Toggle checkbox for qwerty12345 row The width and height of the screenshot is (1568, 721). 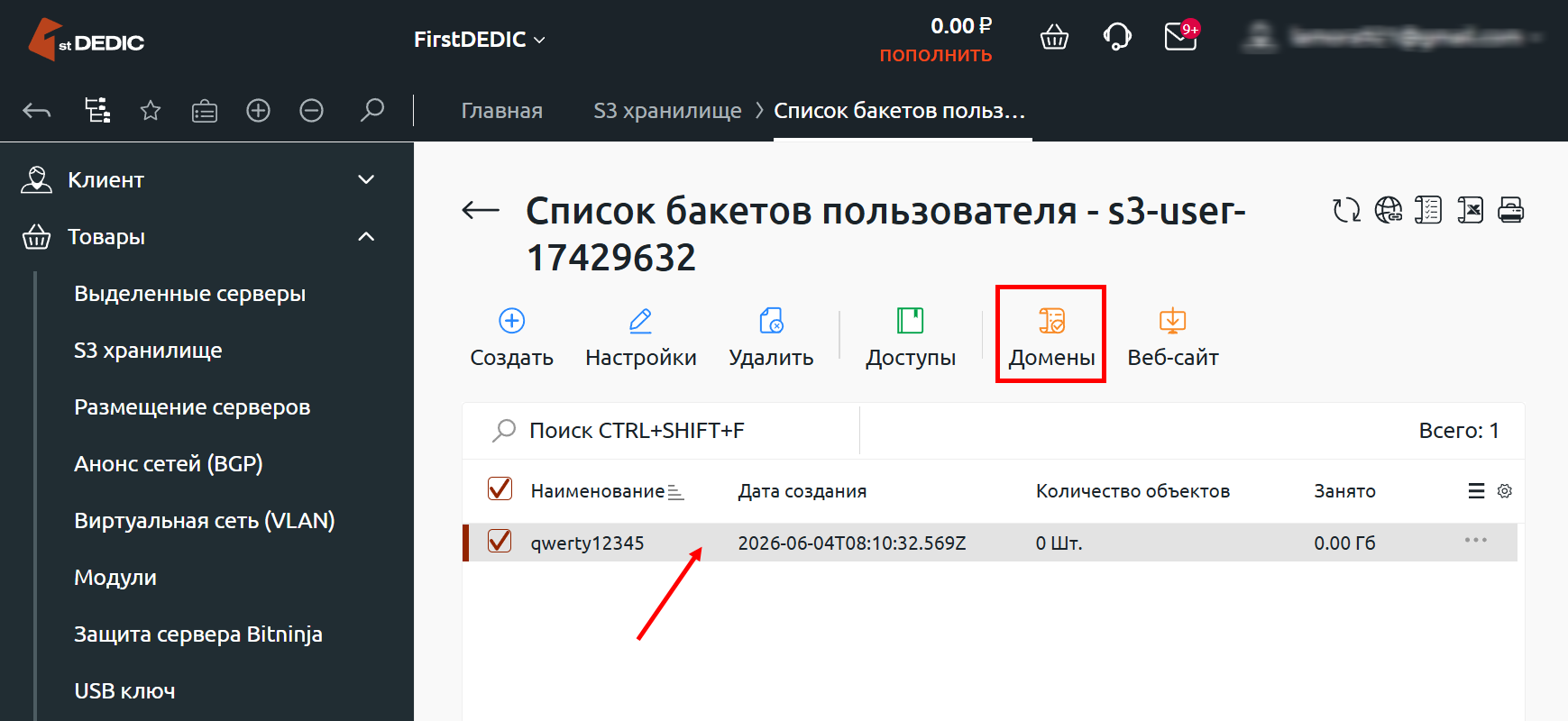(500, 541)
